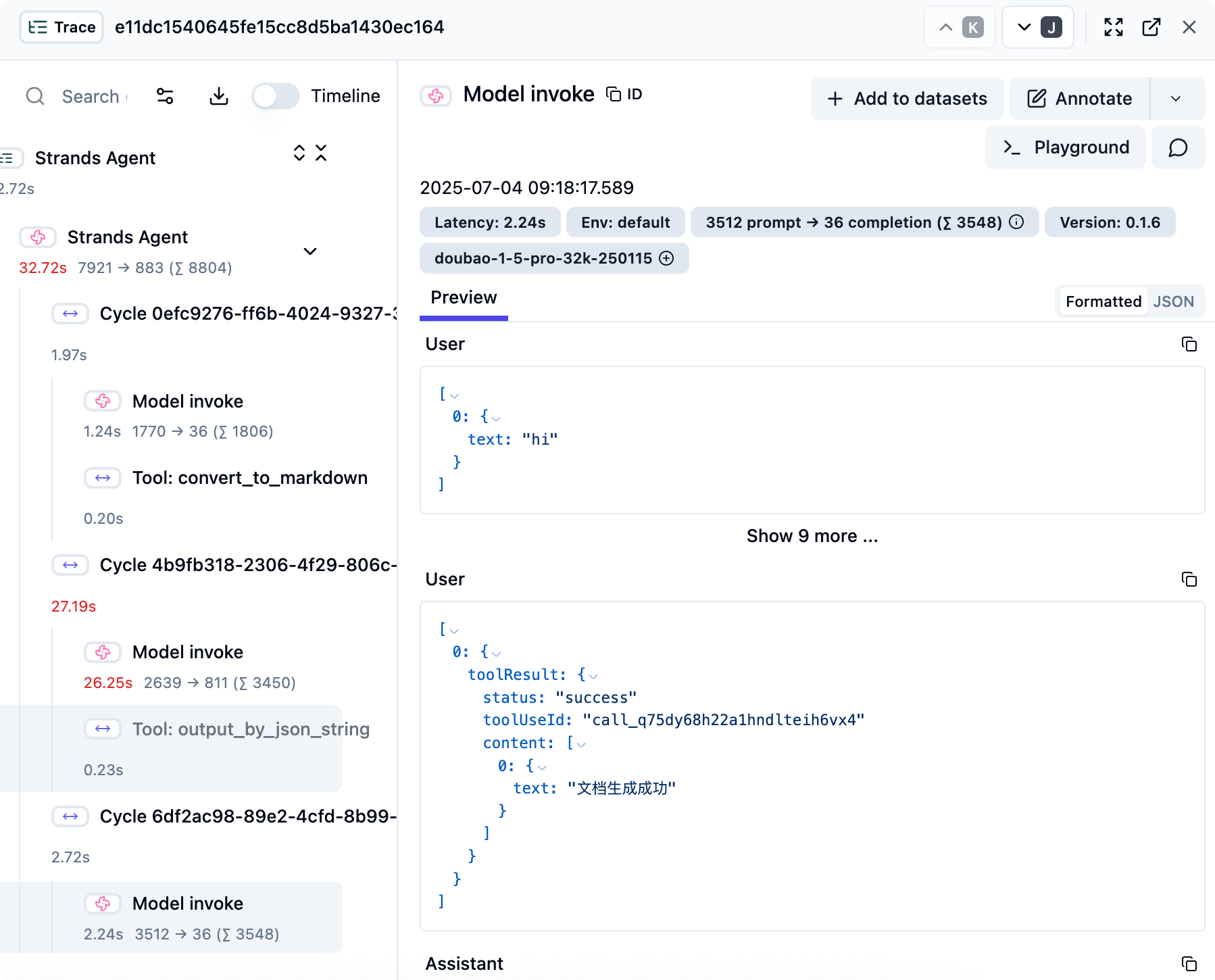Open trace in new tab icon
Screen dimensions: 1215x980
[1151, 27]
